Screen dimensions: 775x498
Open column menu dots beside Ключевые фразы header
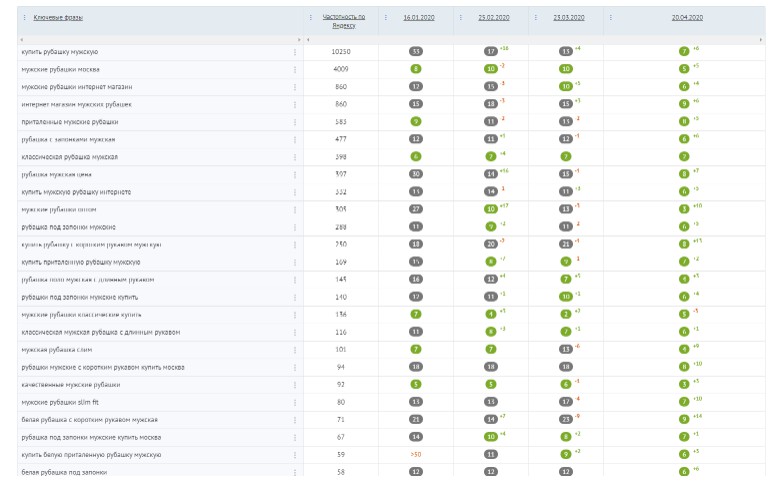25,18
